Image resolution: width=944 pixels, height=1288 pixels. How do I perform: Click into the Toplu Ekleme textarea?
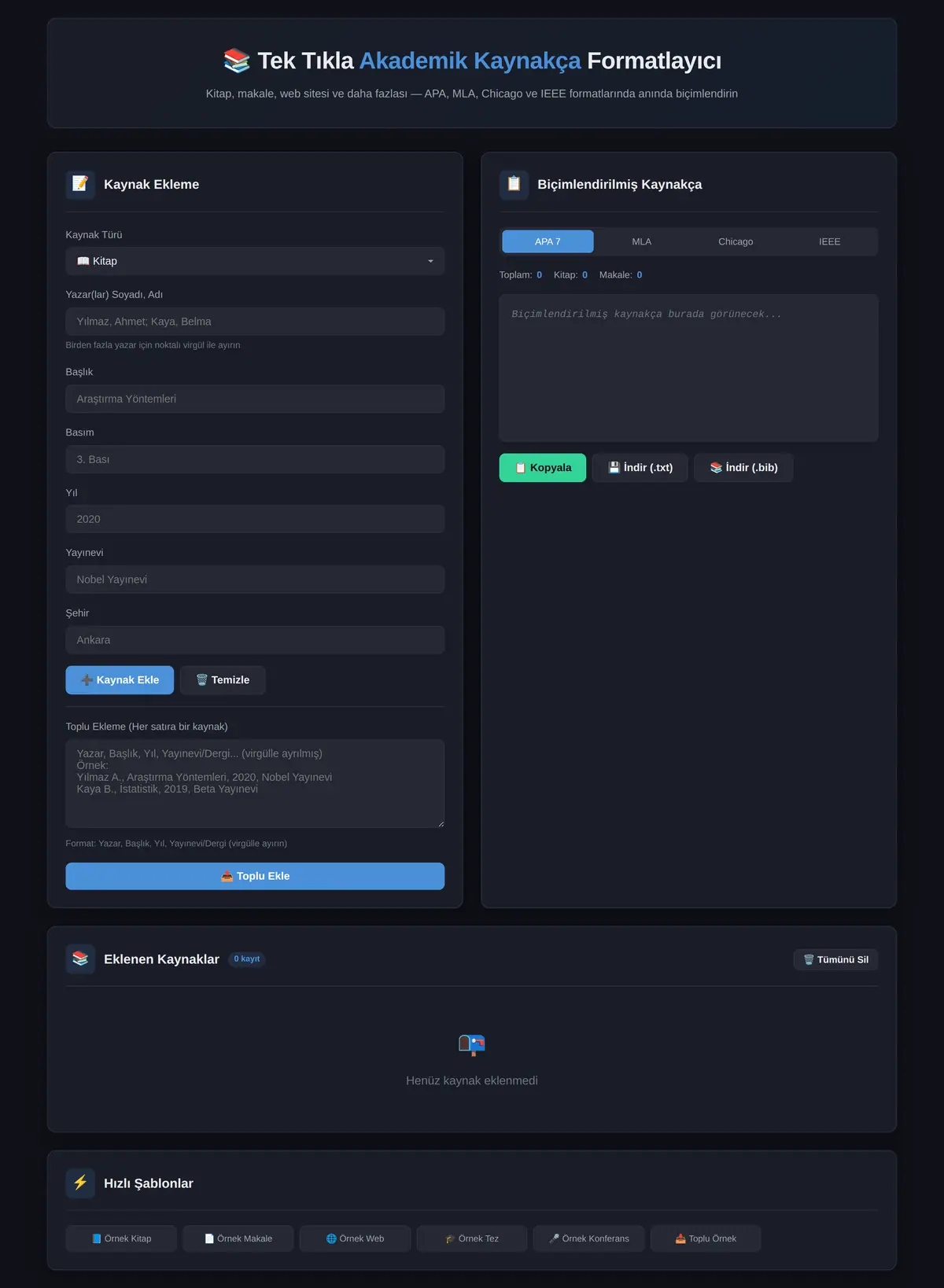tap(255, 783)
